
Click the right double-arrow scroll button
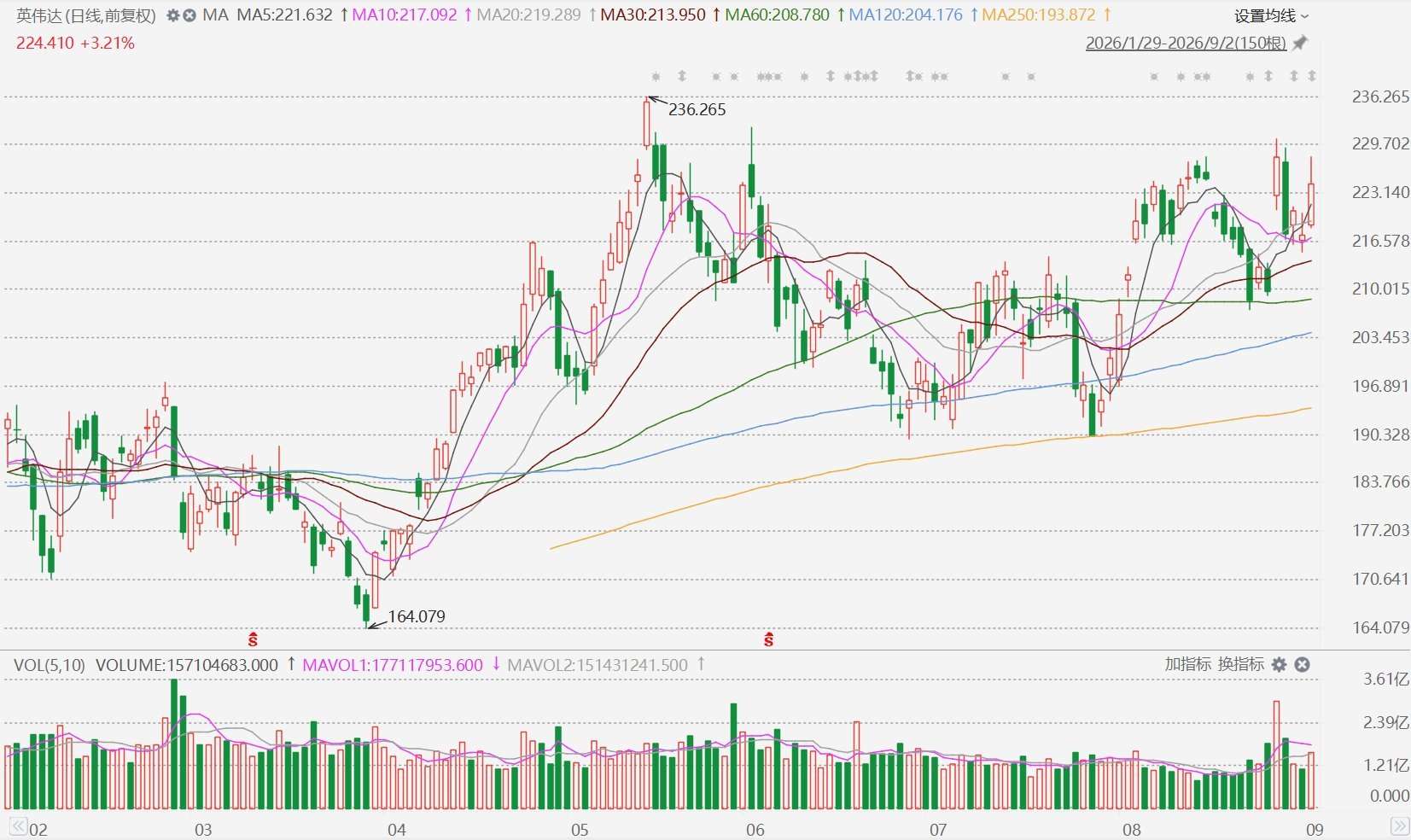tap(1399, 825)
